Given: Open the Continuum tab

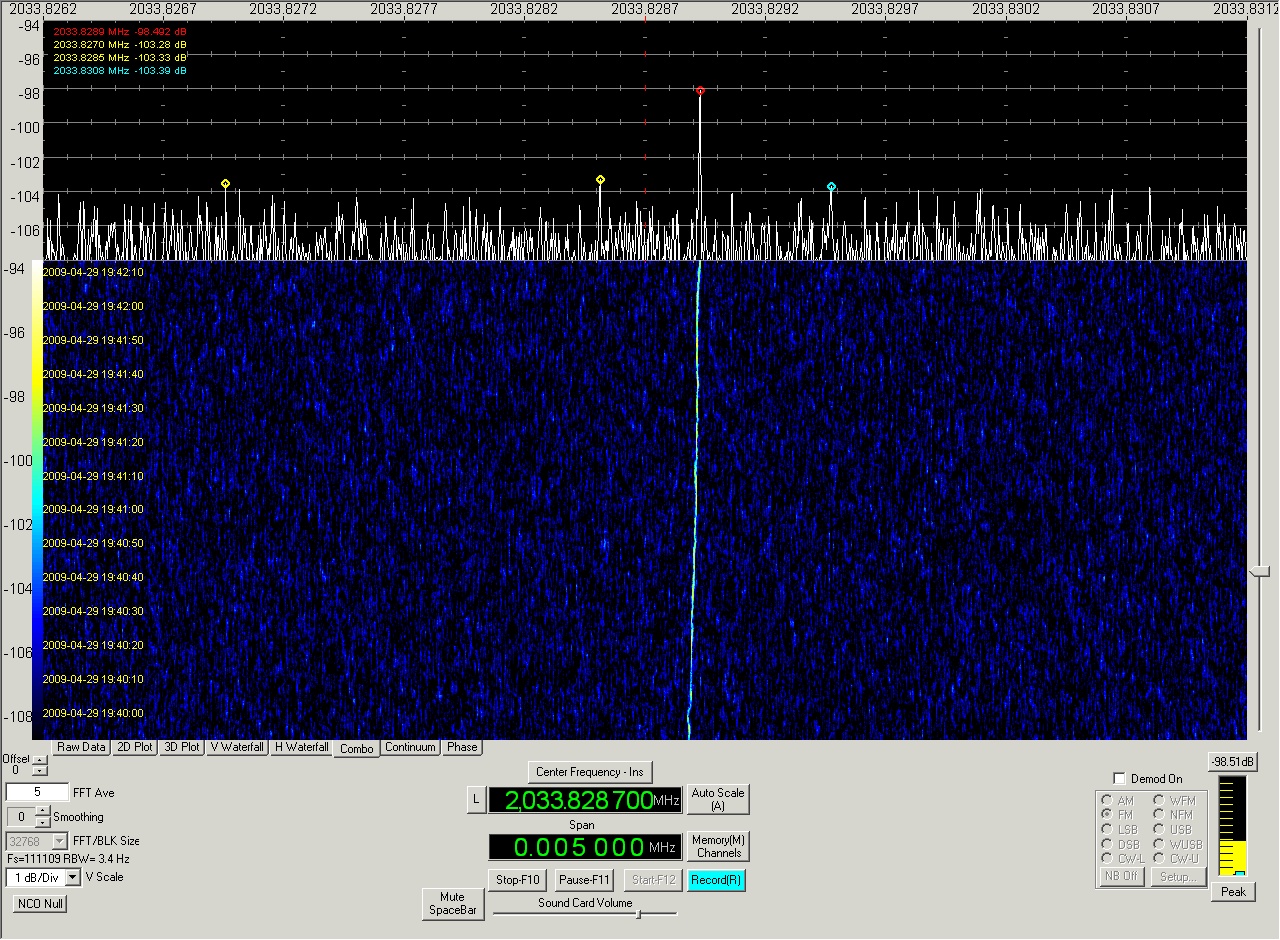Looking at the screenshot, I should pyautogui.click(x=410, y=747).
